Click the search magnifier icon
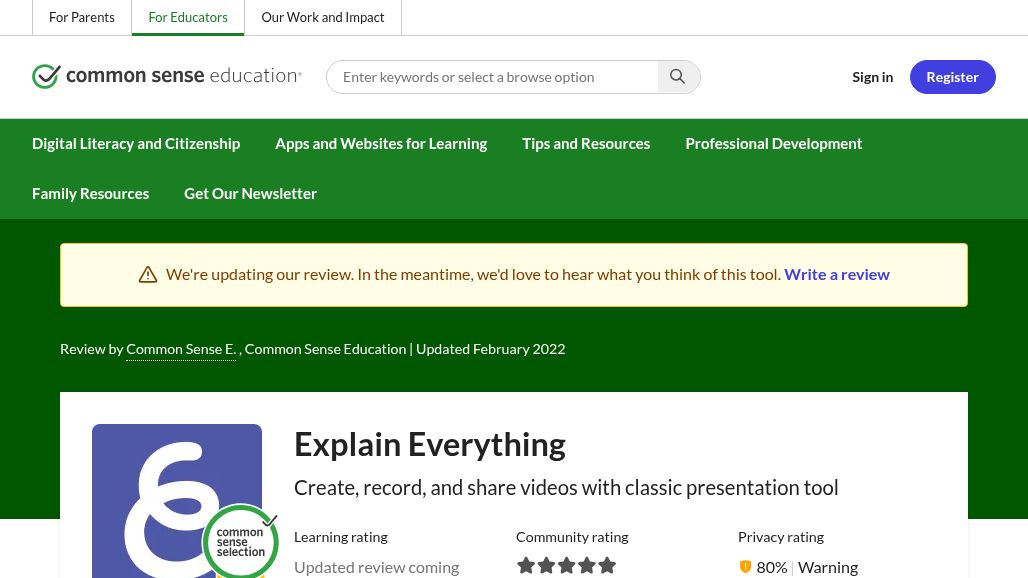The width and height of the screenshot is (1028, 578). [677, 76]
